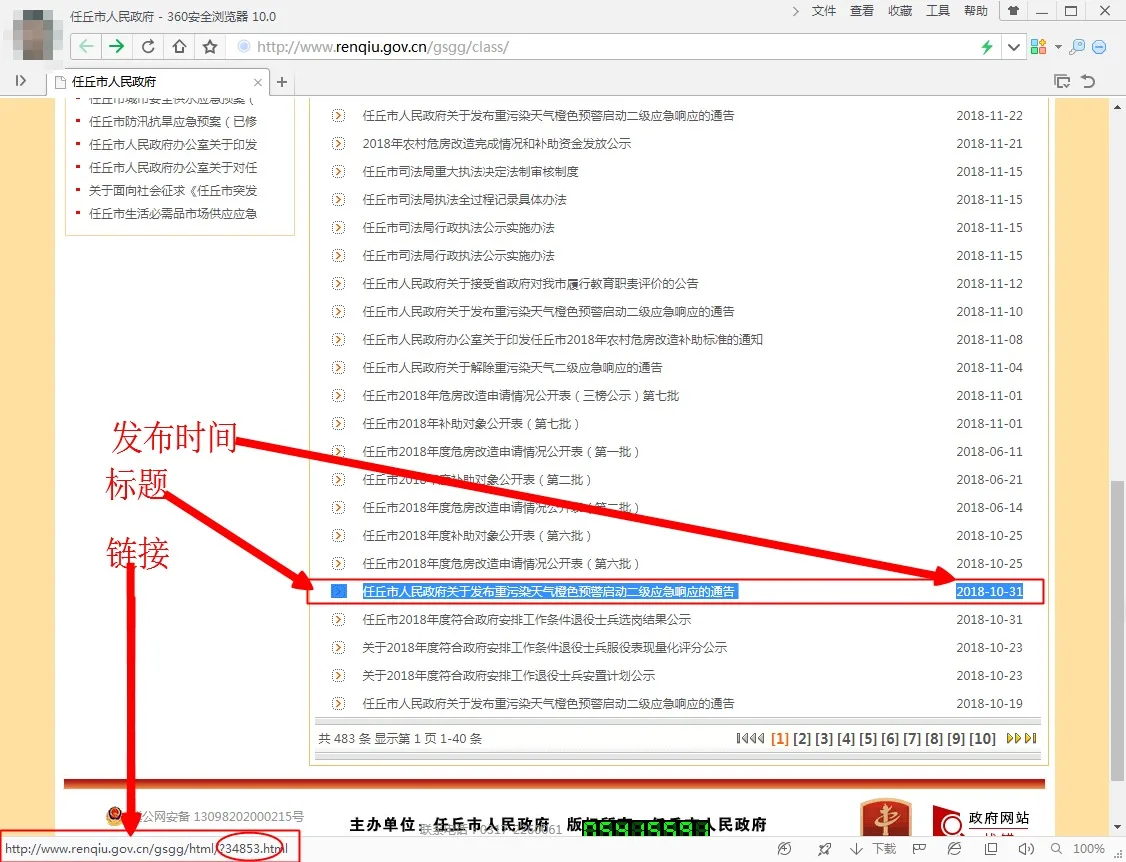Open 任丘市司法局执法全过程记录具体办法 link
1126x862 pixels.
pyautogui.click(x=464, y=200)
